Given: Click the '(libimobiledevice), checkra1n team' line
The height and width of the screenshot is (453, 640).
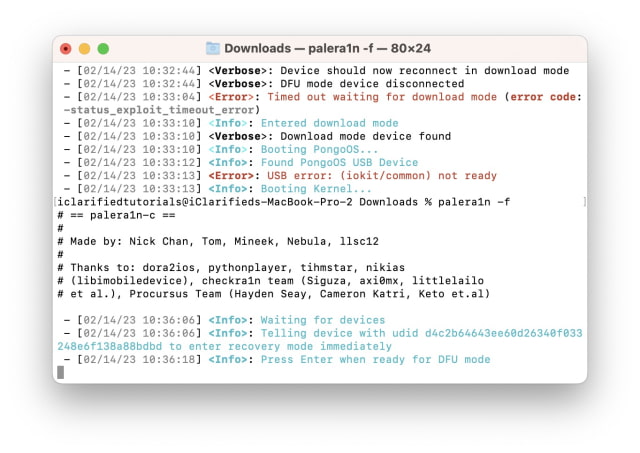Looking at the screenshot, I should tap(271, 281).
